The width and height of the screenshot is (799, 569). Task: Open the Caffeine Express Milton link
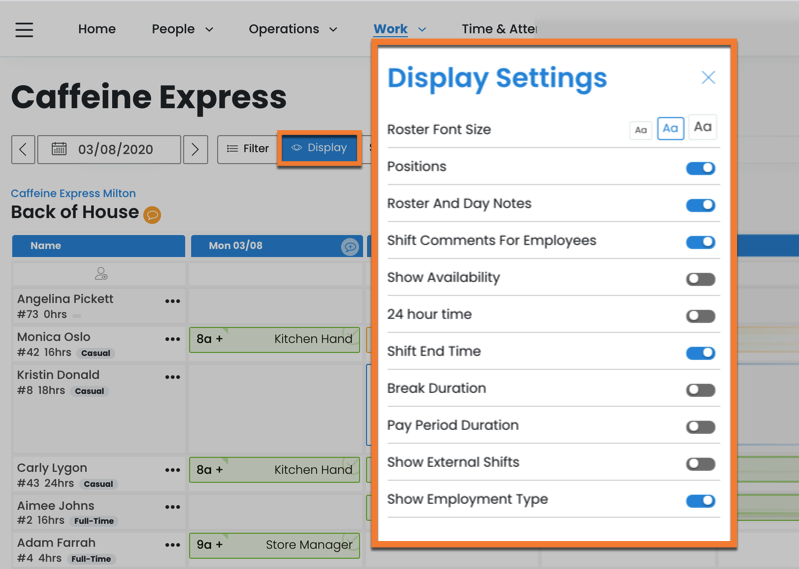pos(73,193)
